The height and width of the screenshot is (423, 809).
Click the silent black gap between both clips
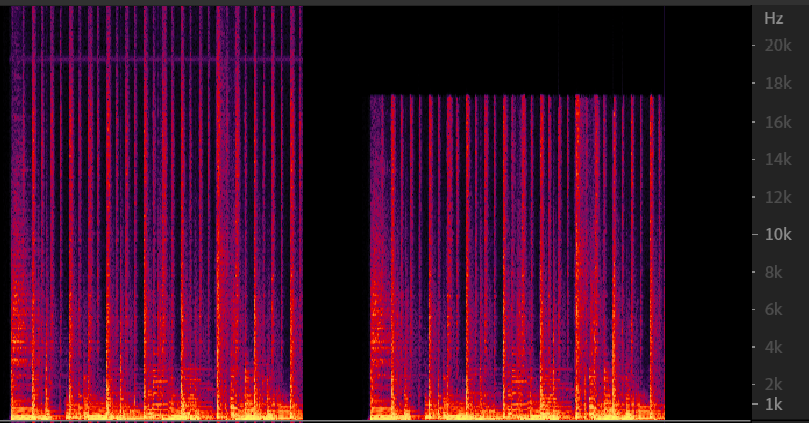[336, 212]
